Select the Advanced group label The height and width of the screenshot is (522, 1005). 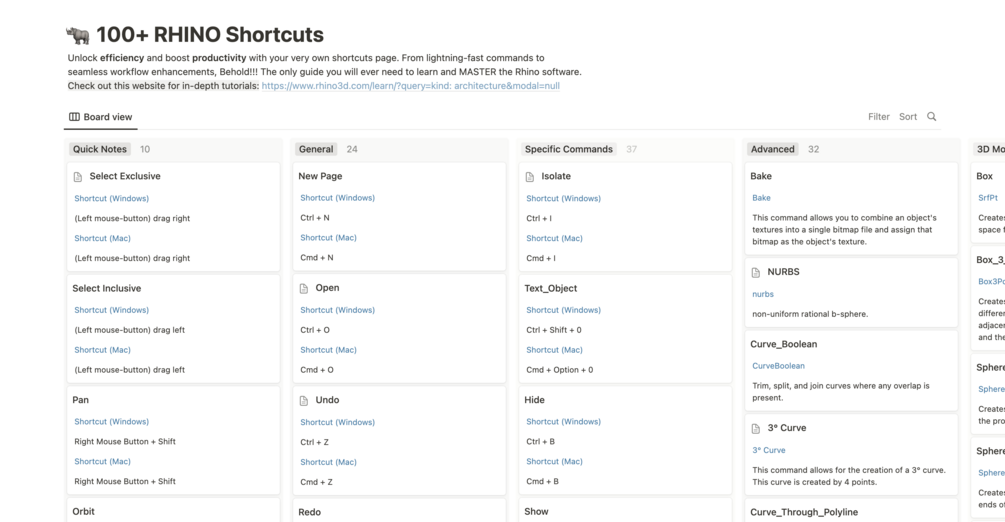pos(772,149)
